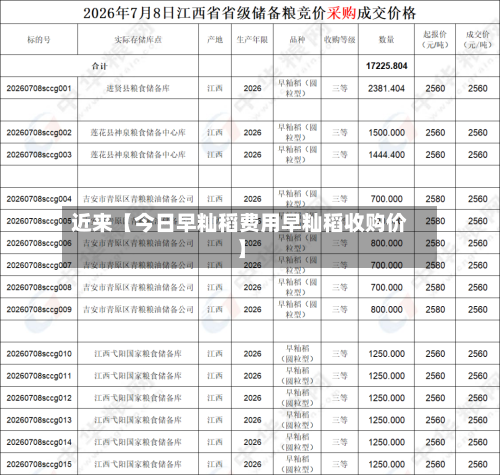Click lot number 20260708sccg004

[39, 199]
